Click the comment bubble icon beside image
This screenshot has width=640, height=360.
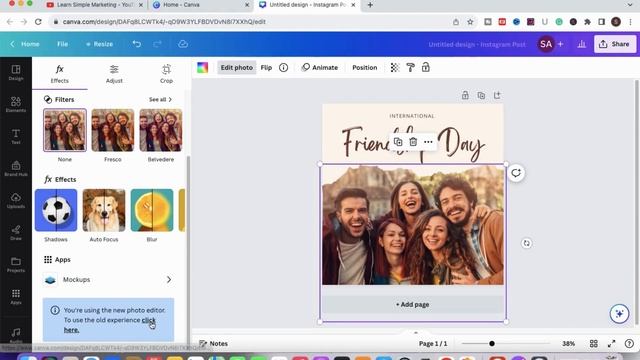point(516,173)
